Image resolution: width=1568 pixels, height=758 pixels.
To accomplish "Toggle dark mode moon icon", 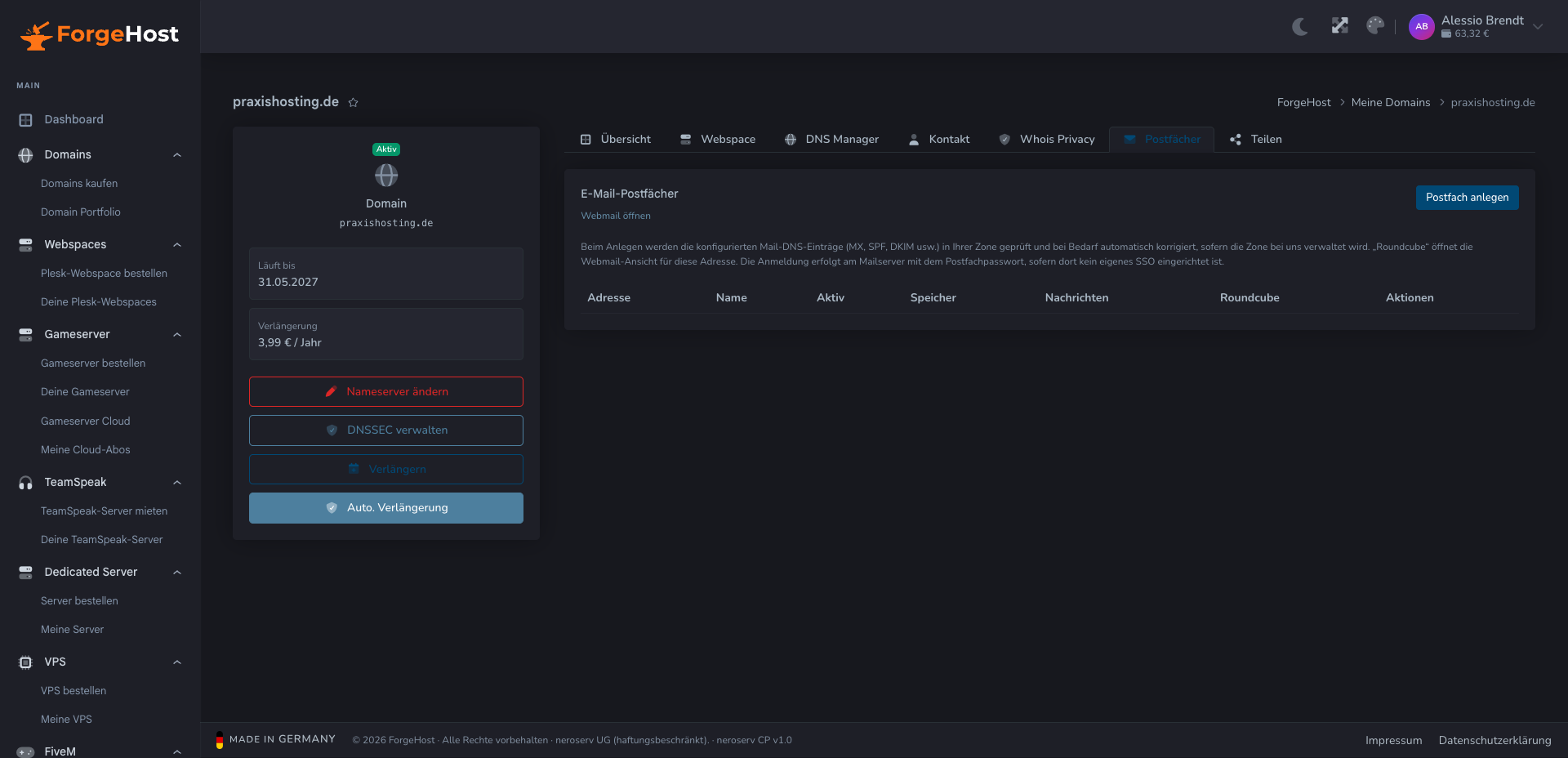I will point(1300,27).
